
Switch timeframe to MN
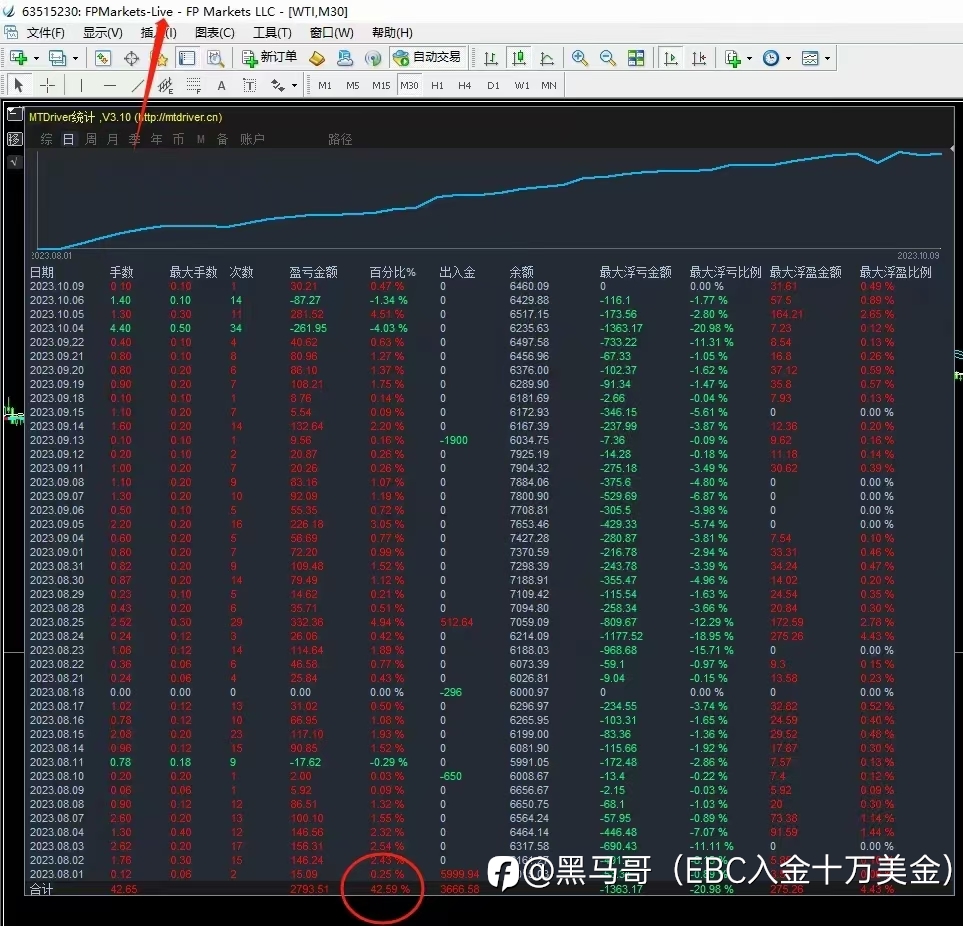click(x=549, y=85)
